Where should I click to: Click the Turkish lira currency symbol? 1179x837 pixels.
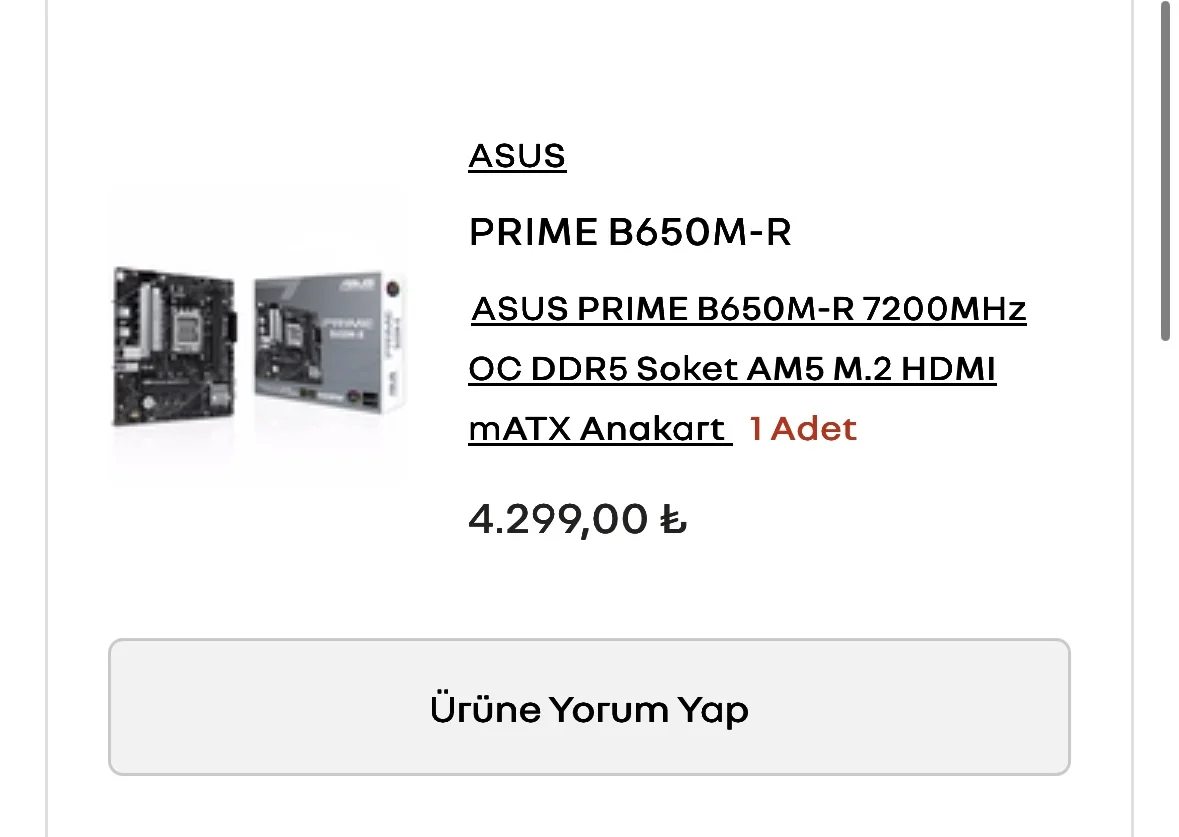point(674,520)
